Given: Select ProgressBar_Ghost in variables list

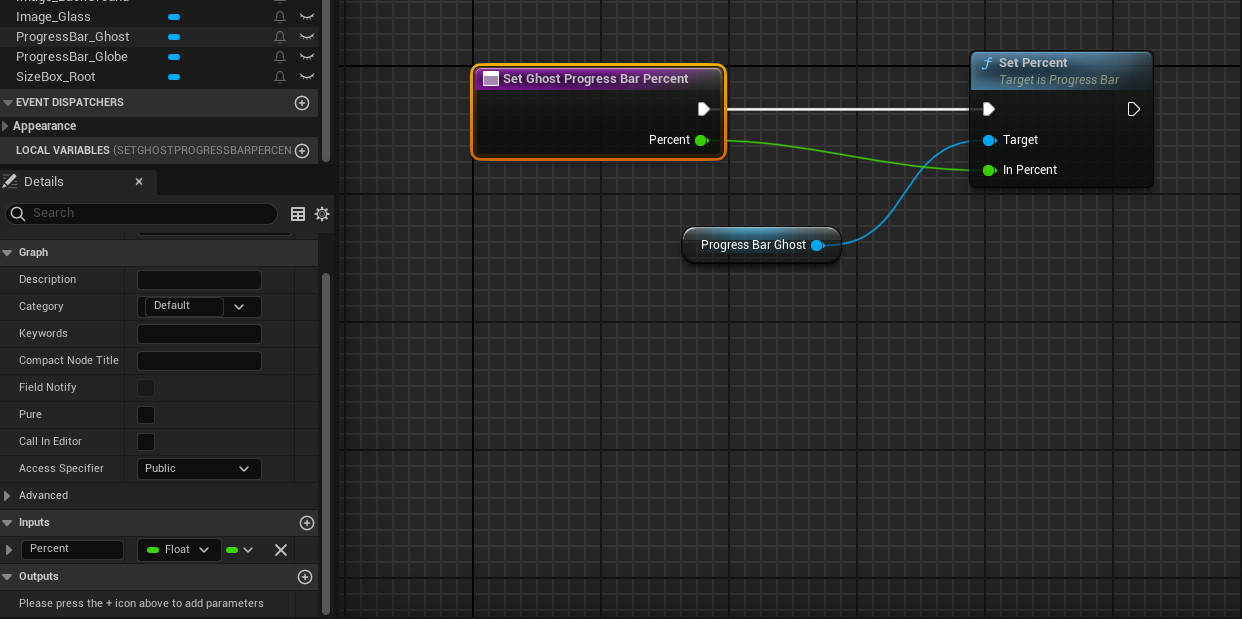Looking at the screenshot, I should coord(72,37).
